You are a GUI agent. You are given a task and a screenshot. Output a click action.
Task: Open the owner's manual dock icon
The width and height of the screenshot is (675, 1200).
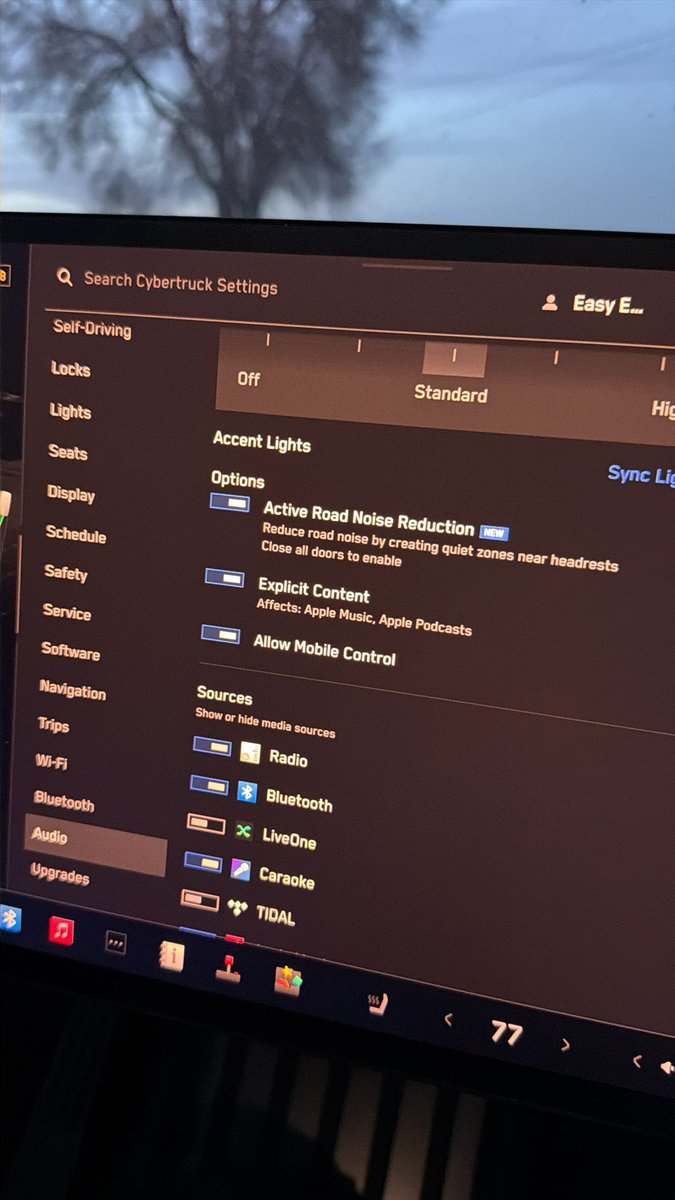(x=171, y=956)
